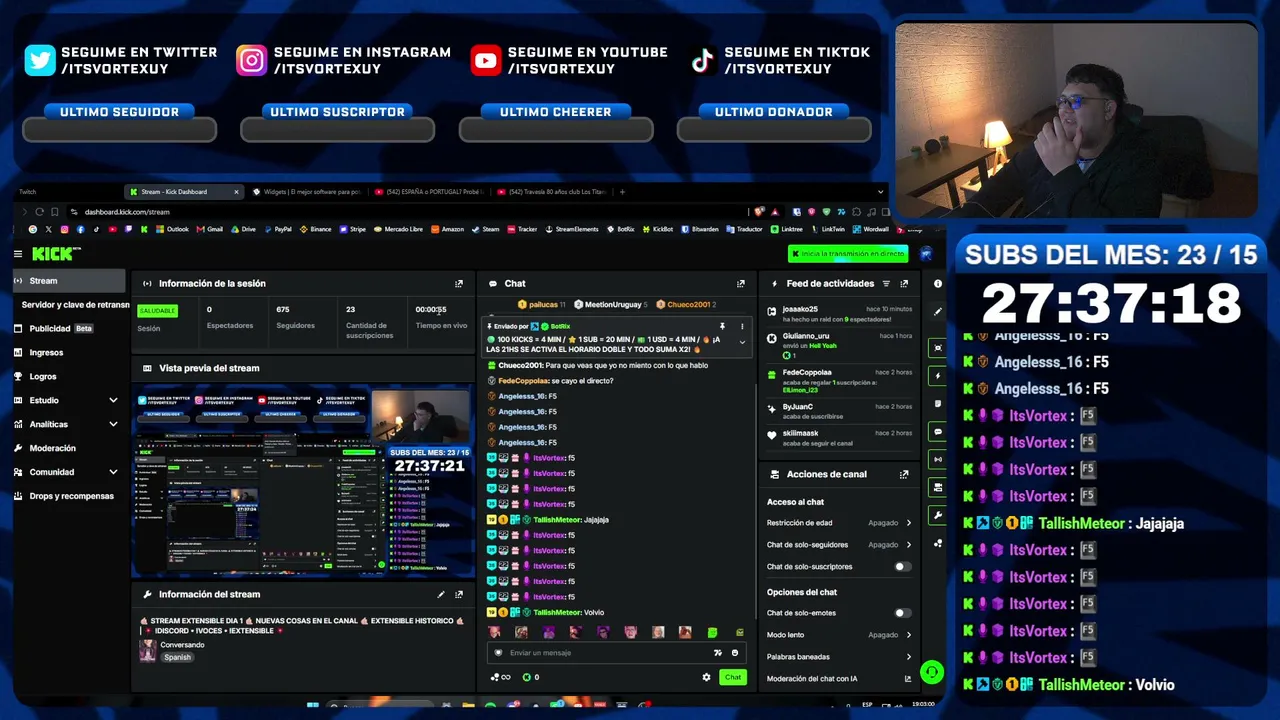Pop out the Información de la sesión panel
This screenshot has width=1280, height=720.
(459, 284)
